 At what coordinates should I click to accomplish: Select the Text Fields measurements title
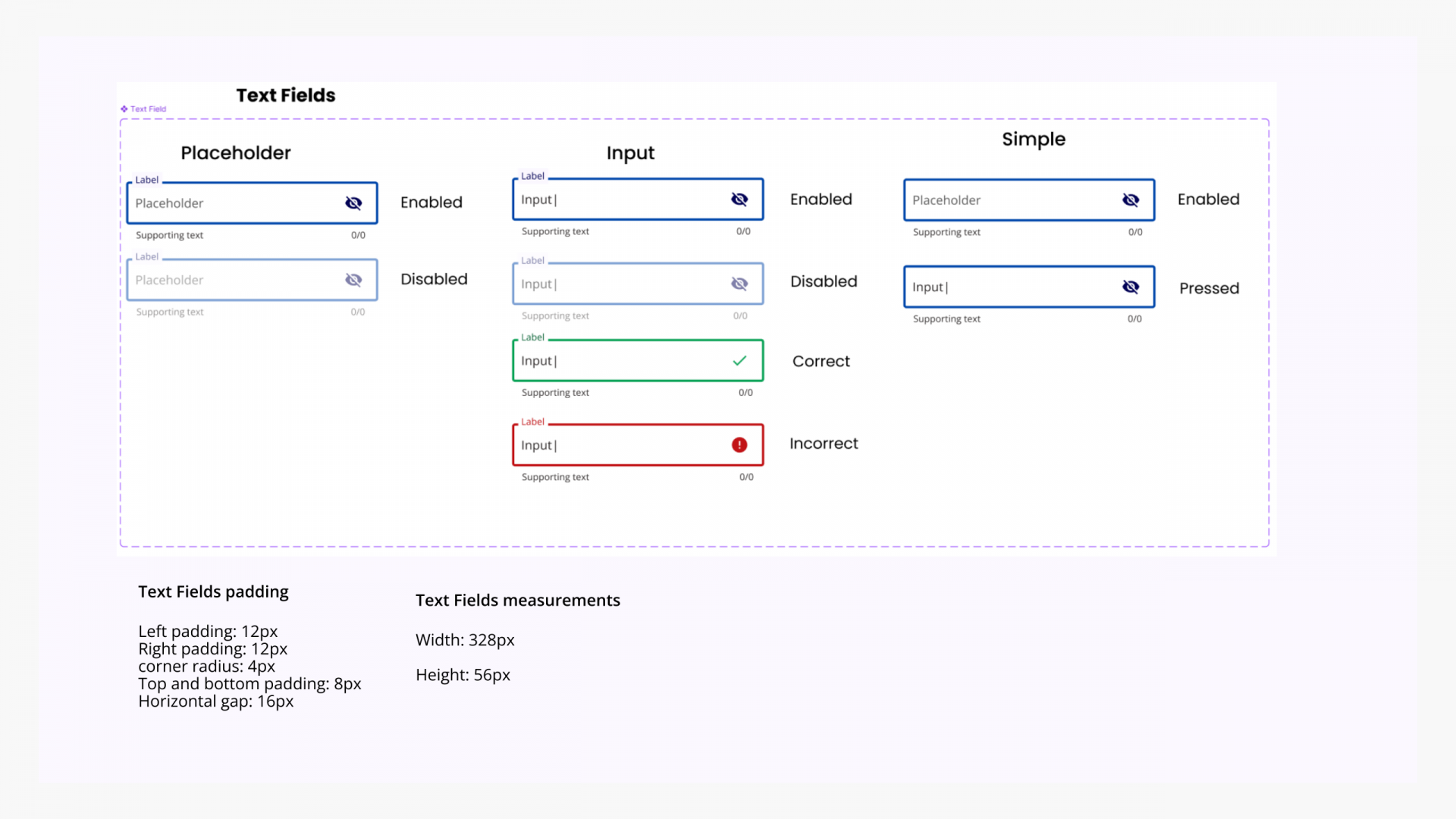pos(517,601)
